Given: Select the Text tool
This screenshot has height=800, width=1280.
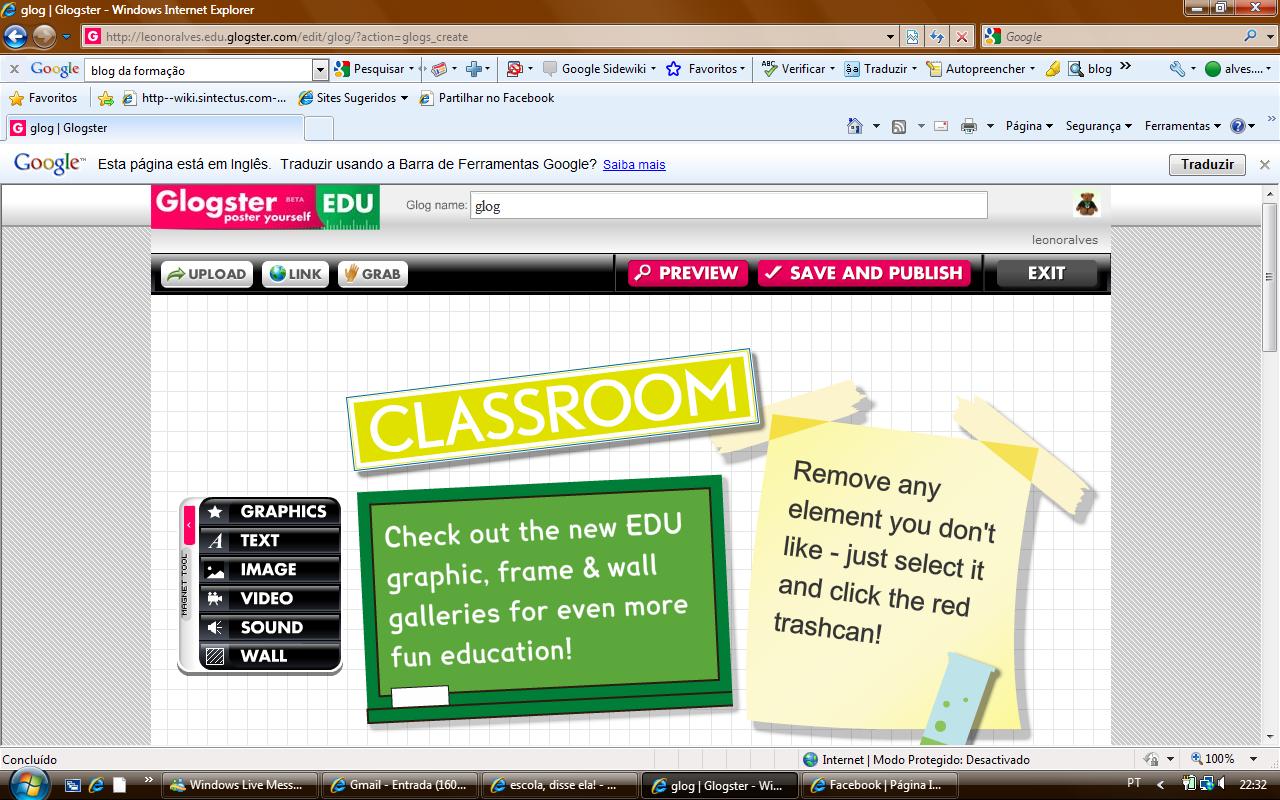Looking at the screenshot, I should [x=270, y=541].
